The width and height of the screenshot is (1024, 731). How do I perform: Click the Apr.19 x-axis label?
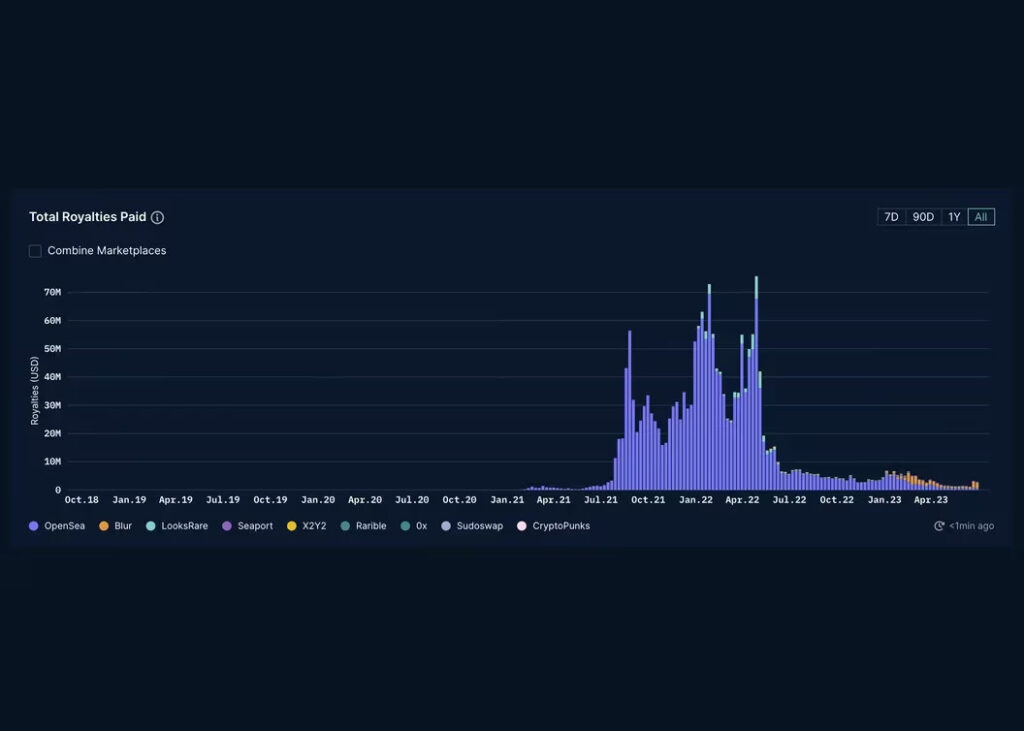pos(176,500)
